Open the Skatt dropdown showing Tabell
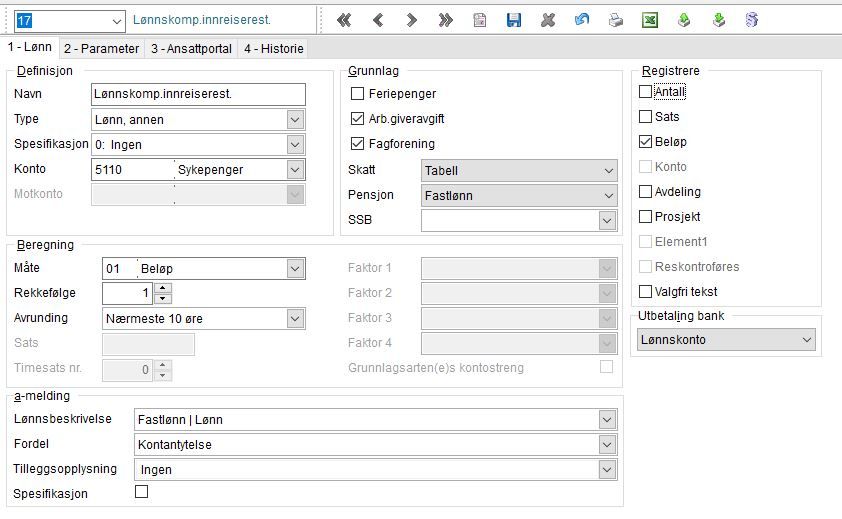842x519 pixels. (519, 170)
